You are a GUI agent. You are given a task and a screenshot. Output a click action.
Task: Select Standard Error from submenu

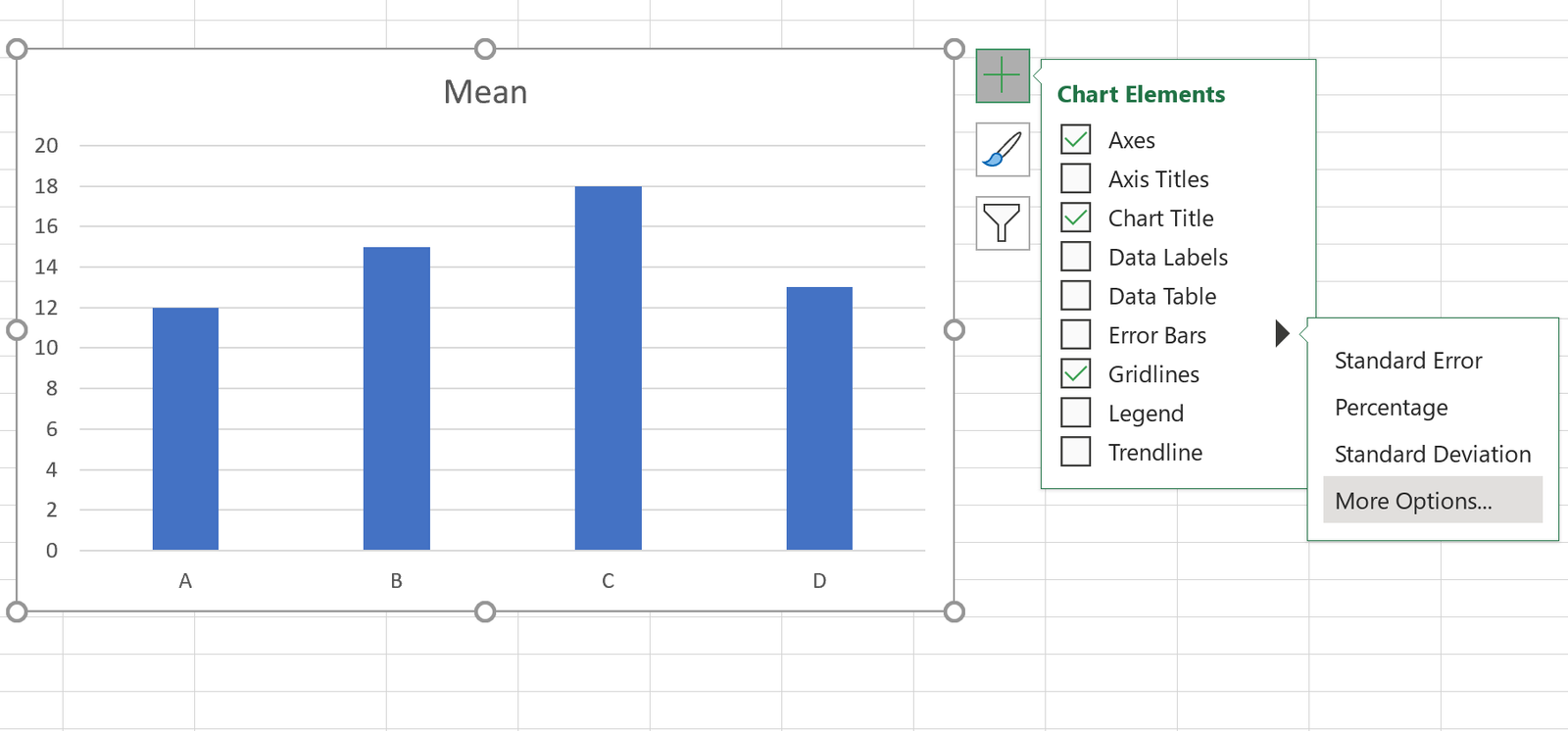[1408, 361]
